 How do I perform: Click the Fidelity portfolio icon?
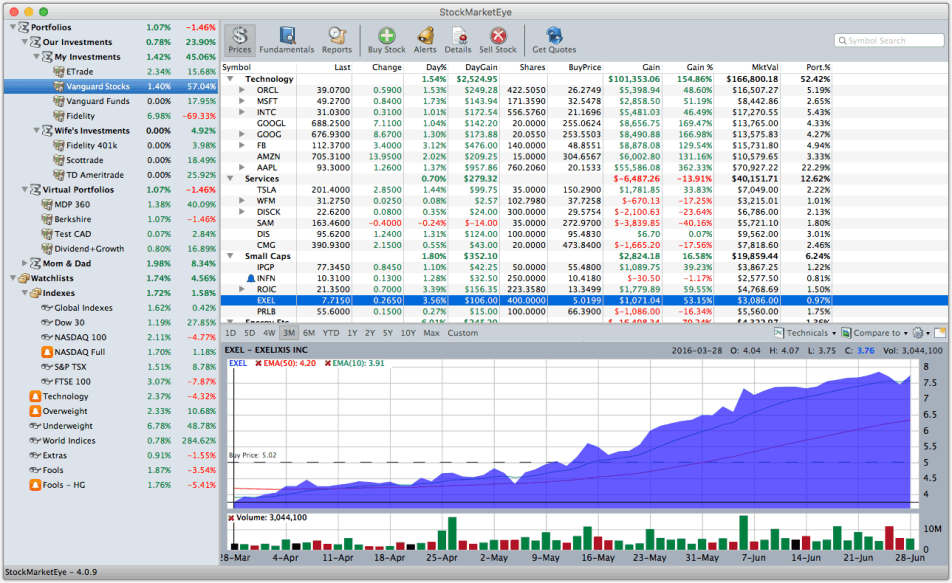click(59, 116)
